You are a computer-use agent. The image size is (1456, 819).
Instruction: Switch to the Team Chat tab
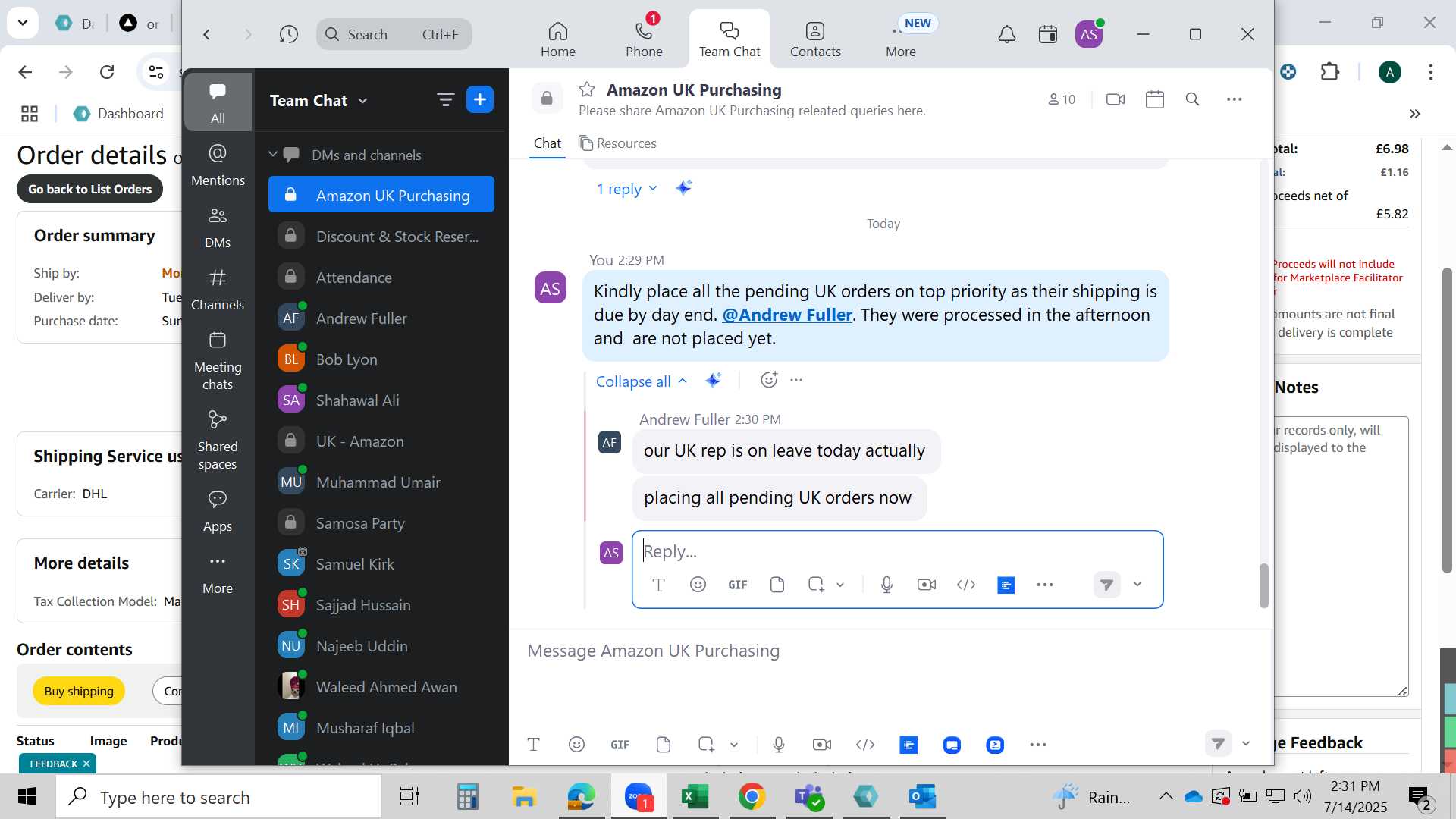[729, 39]
